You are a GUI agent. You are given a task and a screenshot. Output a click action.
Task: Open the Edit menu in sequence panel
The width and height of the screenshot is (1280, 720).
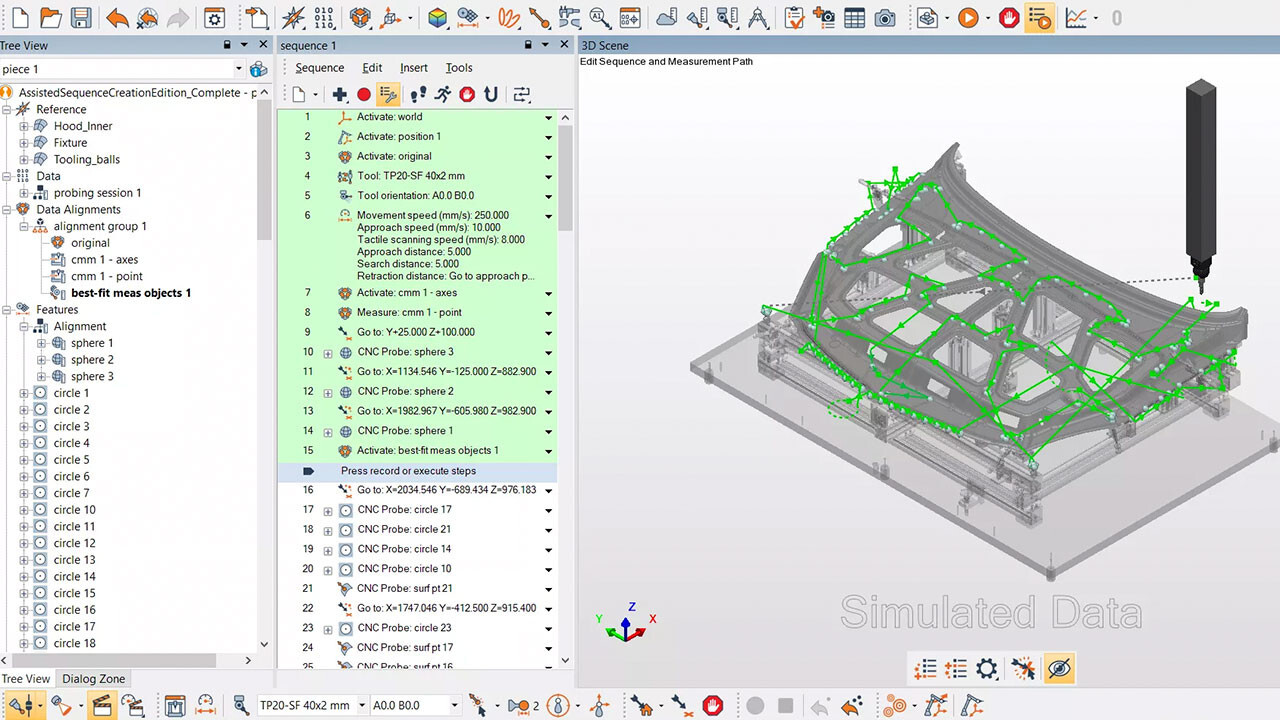pyautogui.click(x=372, y=68)
